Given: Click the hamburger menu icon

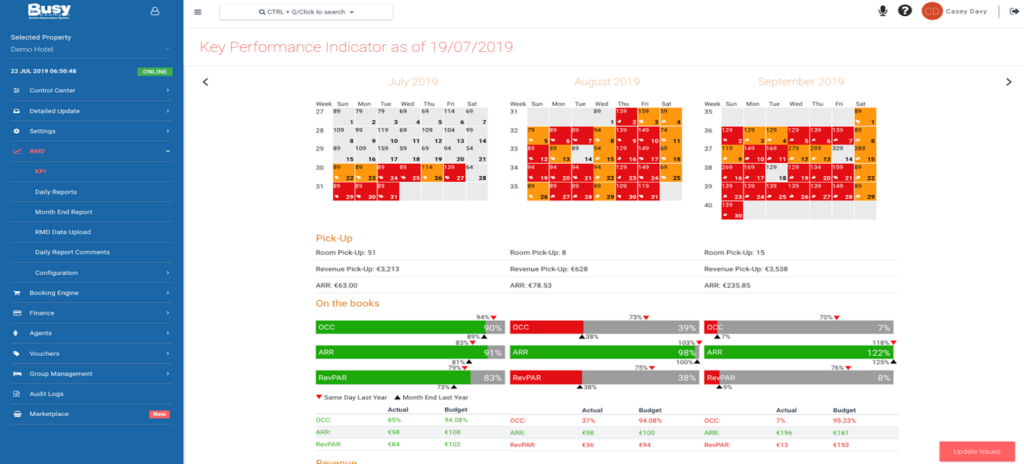Looking at the screenshot, I should coord(197,12).
